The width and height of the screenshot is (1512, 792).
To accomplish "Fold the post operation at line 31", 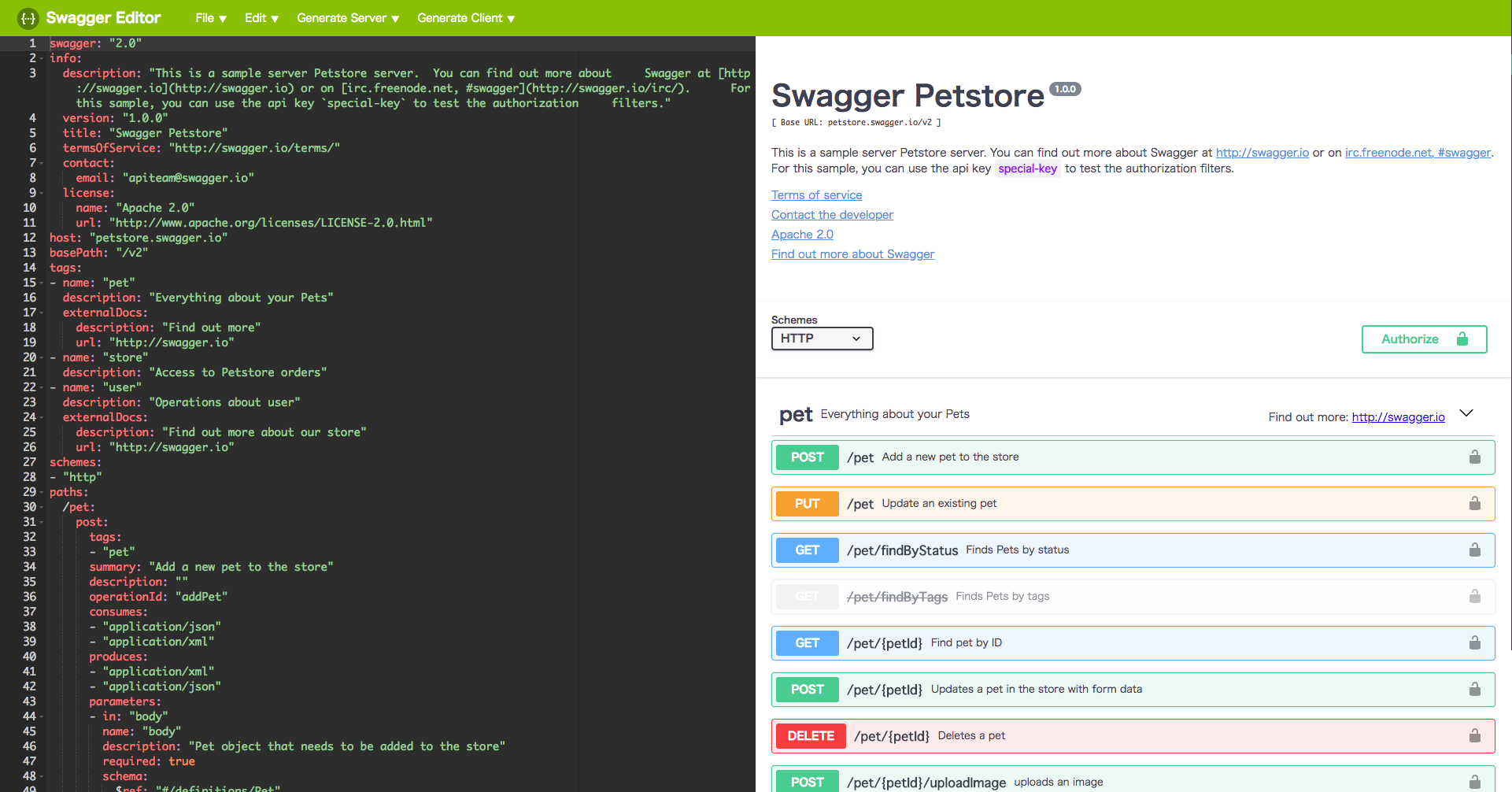I will point(41,522).
